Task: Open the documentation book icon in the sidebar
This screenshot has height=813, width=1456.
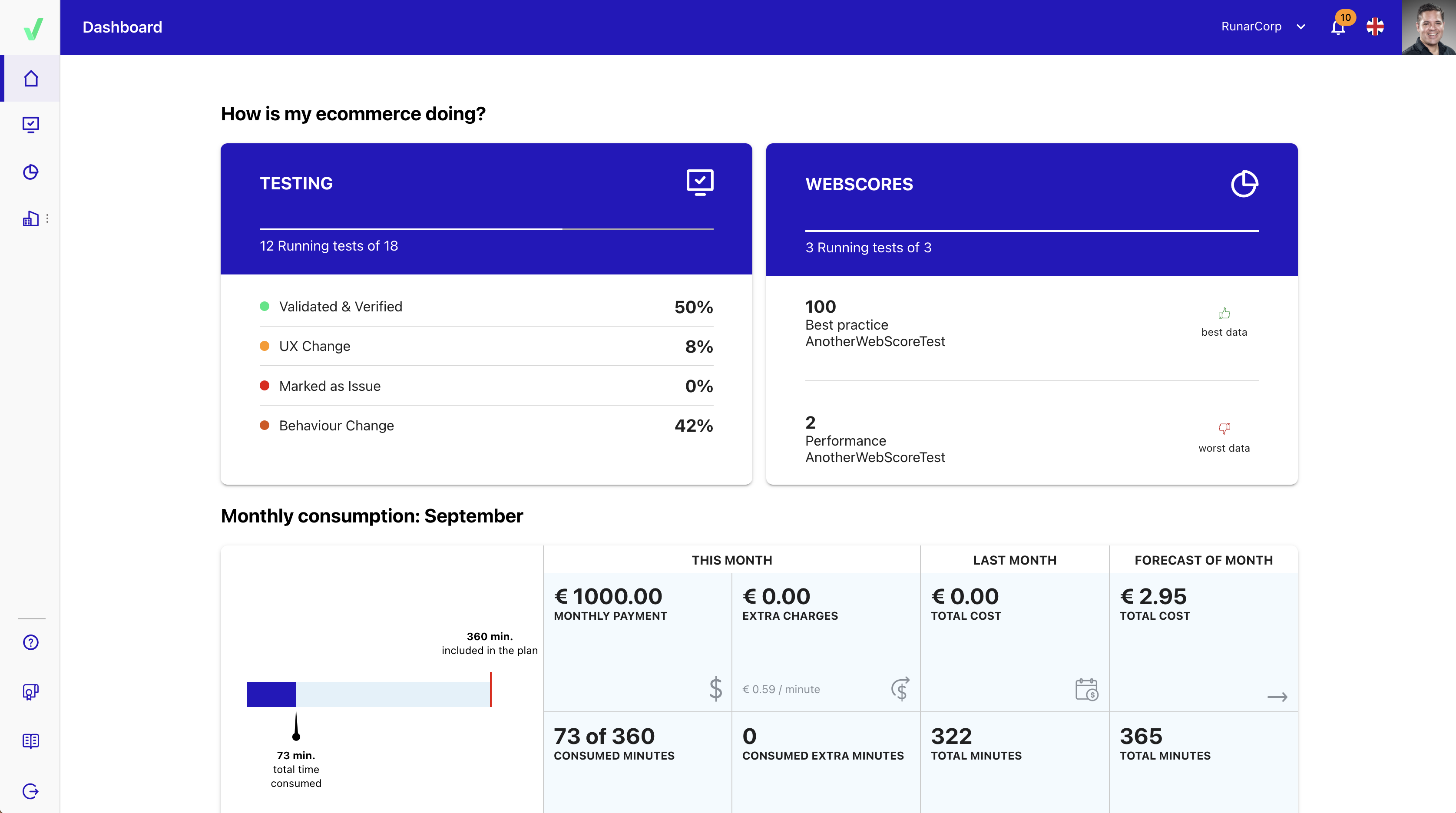Action: tap(30, 741)
